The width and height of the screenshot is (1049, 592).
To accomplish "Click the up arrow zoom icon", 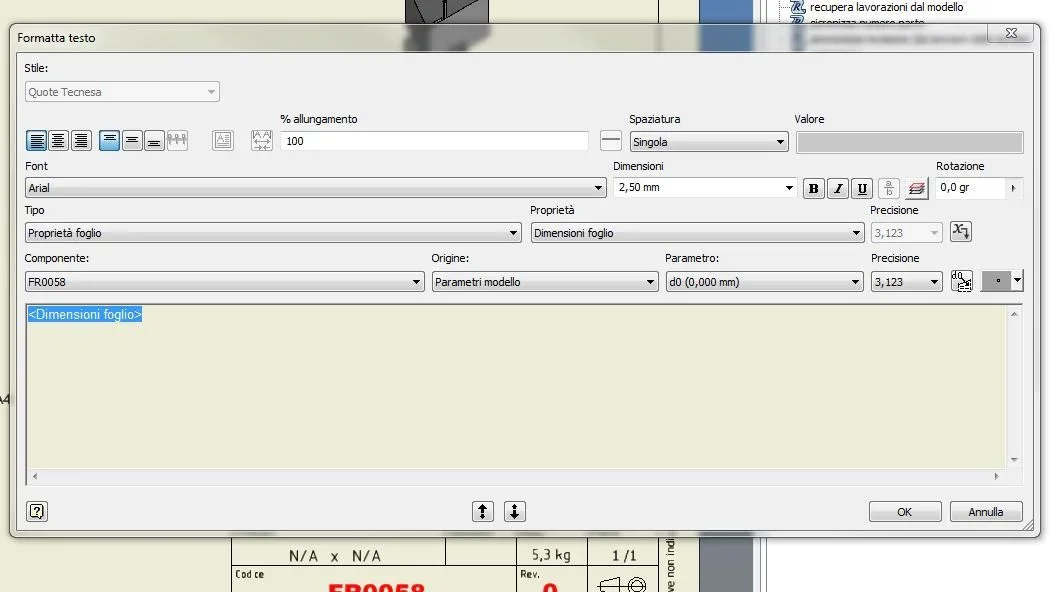I will coord(482,511).
